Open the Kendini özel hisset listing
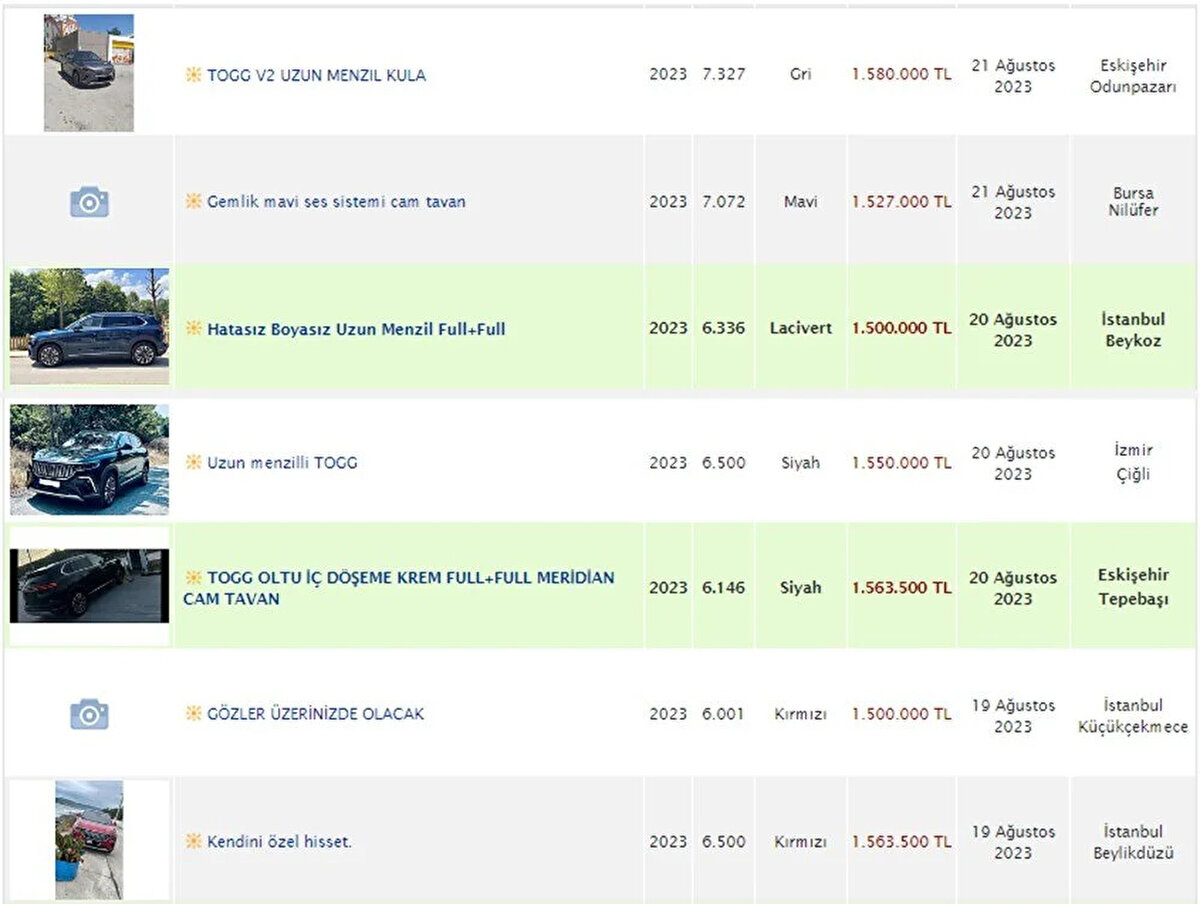The width and height of the screenshot is (1200, 904). pos(279,842)
